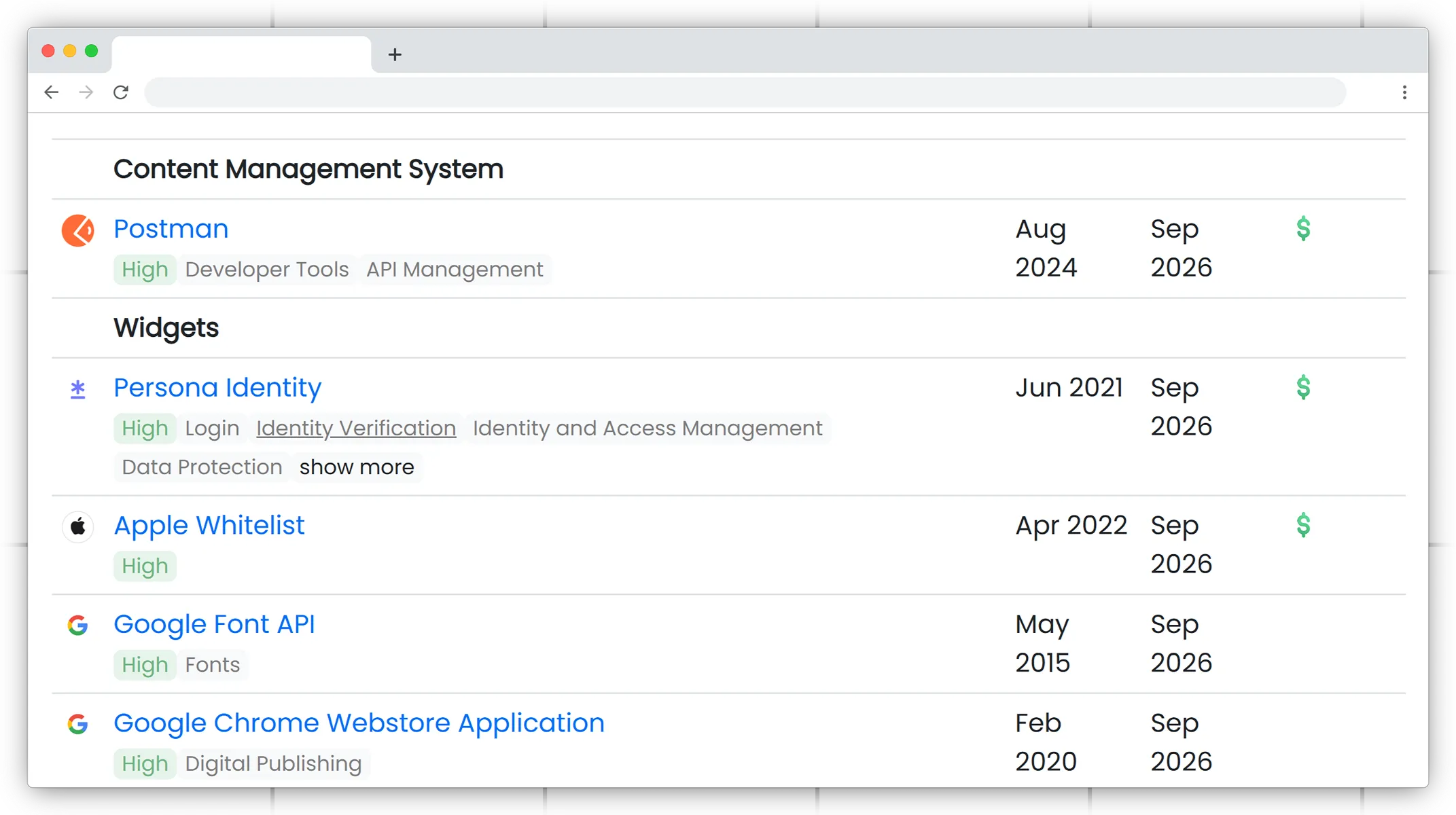Image resolution: width=1456 pixels, height=815 pixels.
Task: Click the dollar sign icon in Postman row
Action: (1303, 229)
